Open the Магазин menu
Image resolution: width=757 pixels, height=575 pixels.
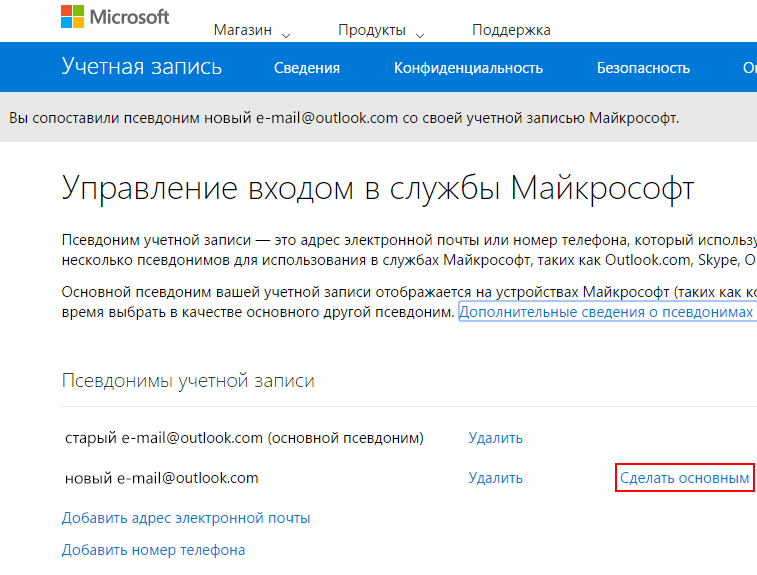tap(243, 30)
